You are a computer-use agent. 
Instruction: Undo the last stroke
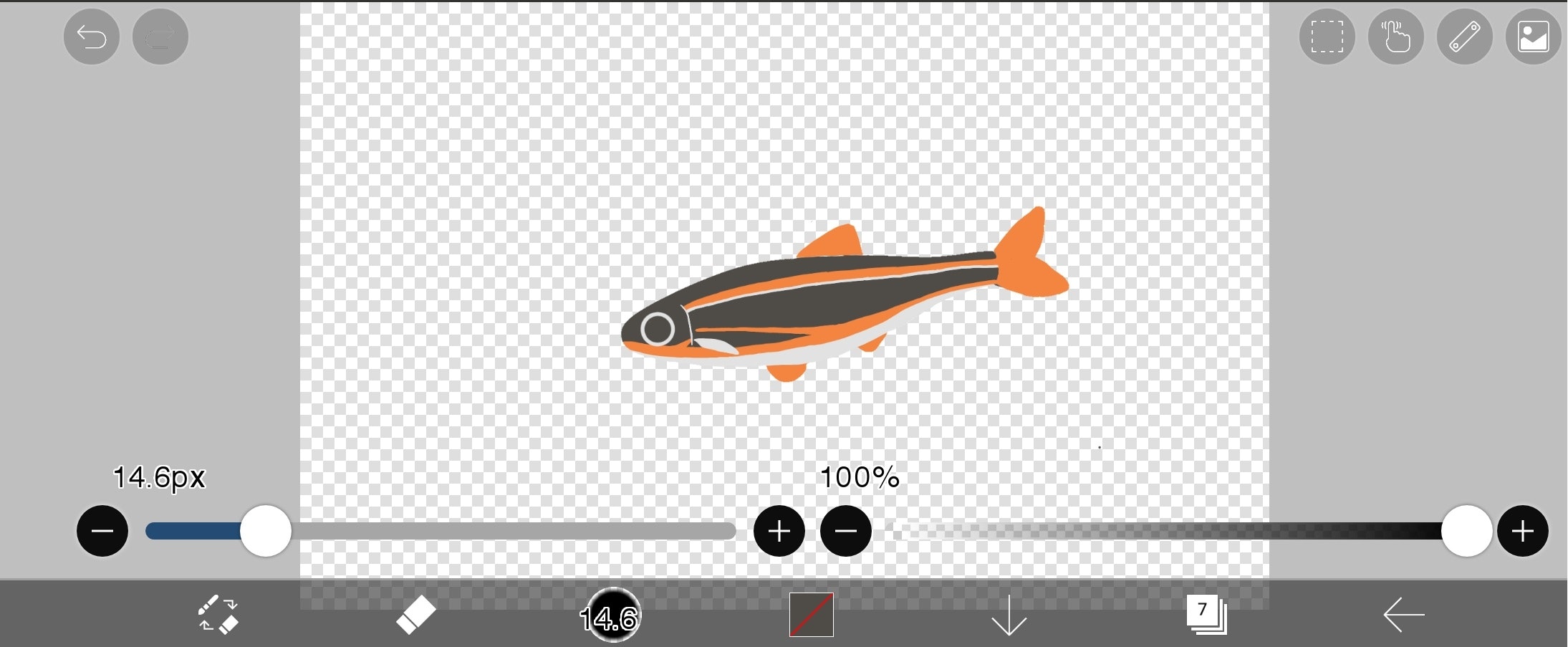click(x=92, y=37)
